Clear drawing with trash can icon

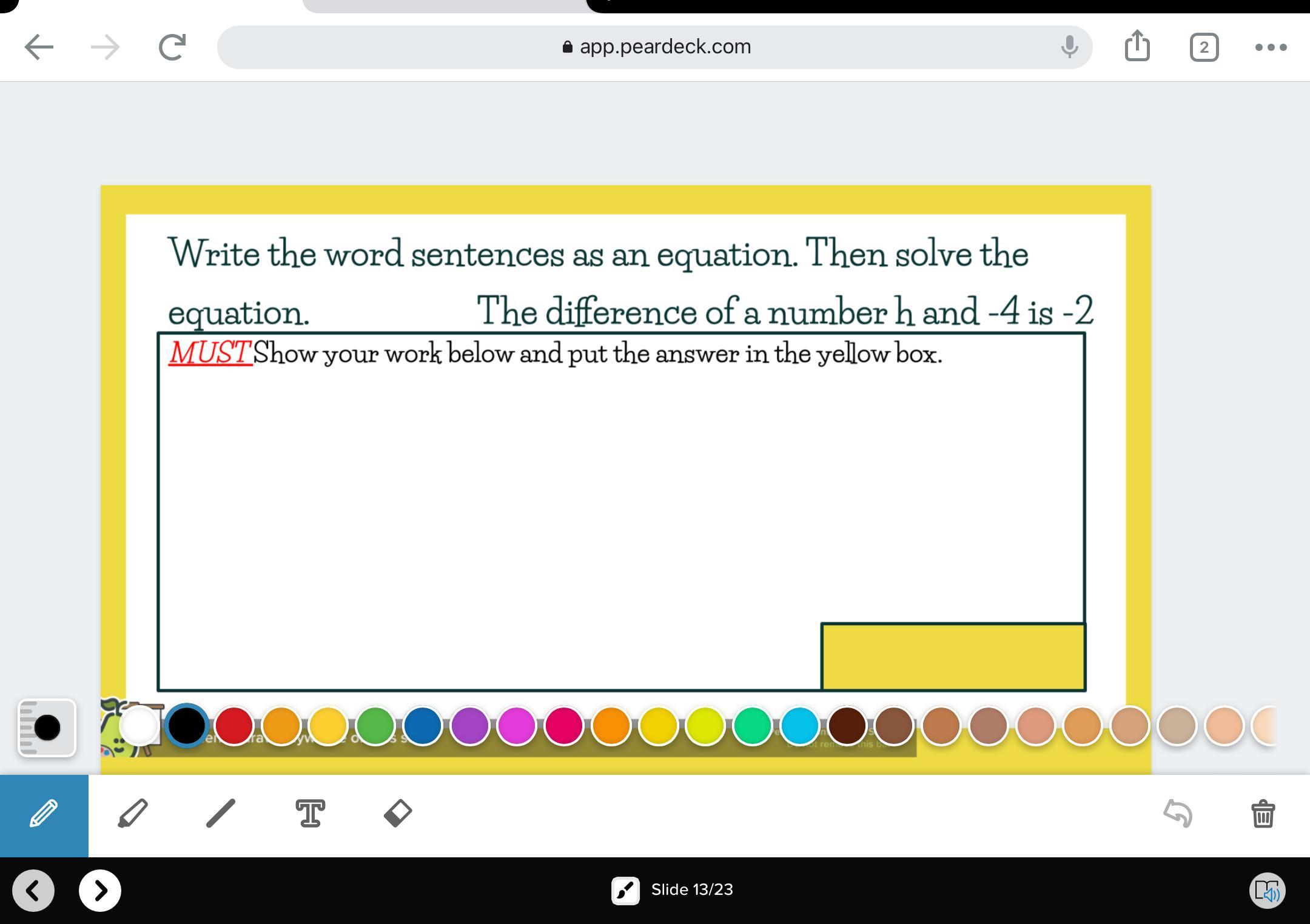click(1263, 814)
